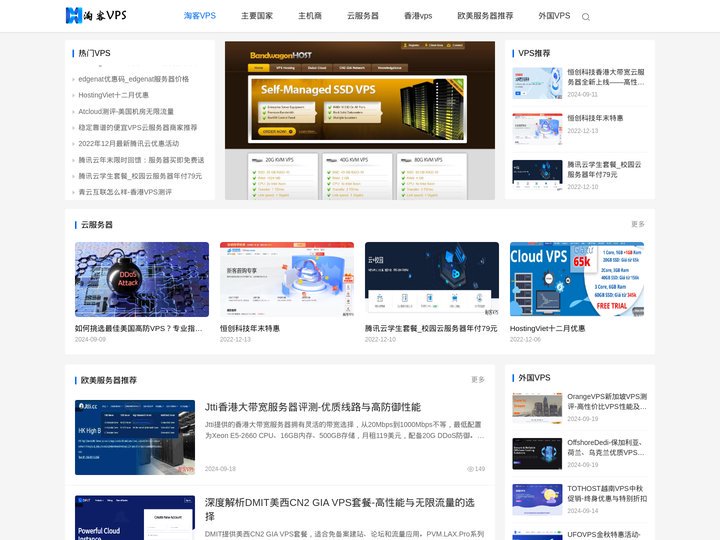Screen dimensions: 720x540
Task: Open 深度解析DMIT美西CN2 GIA VPS套餐 title
Action: 340,509
